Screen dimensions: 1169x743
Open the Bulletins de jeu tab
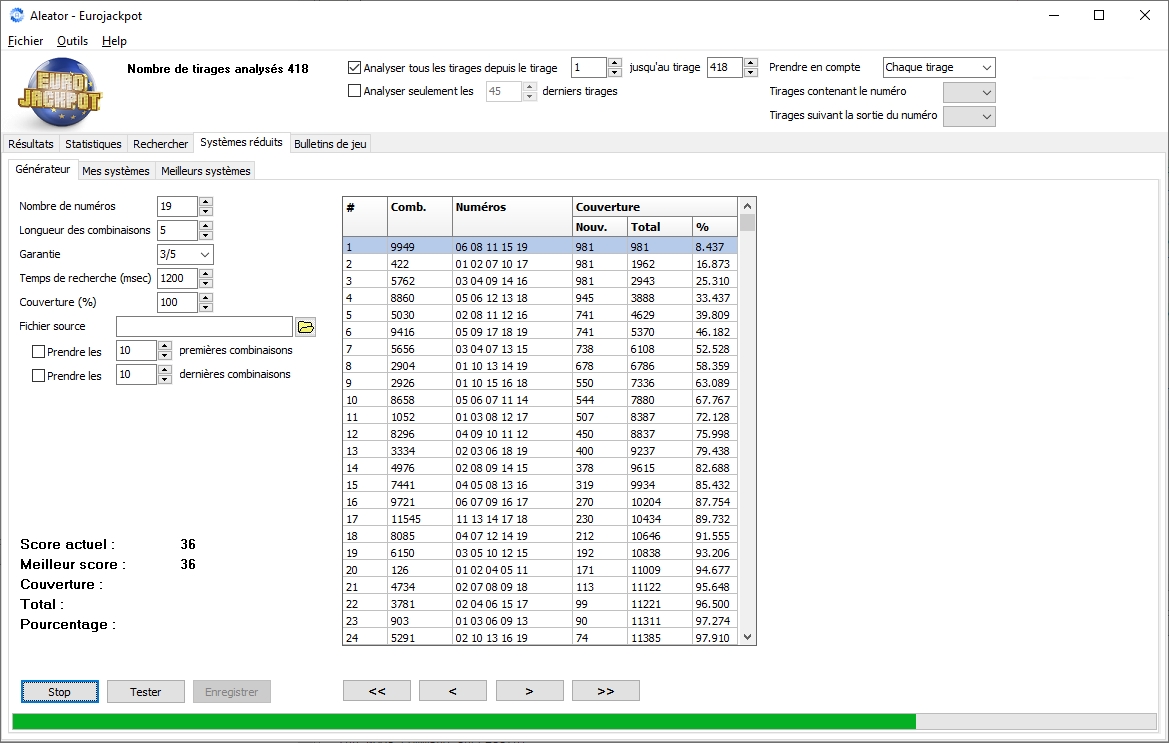click(x=330, y=144)
